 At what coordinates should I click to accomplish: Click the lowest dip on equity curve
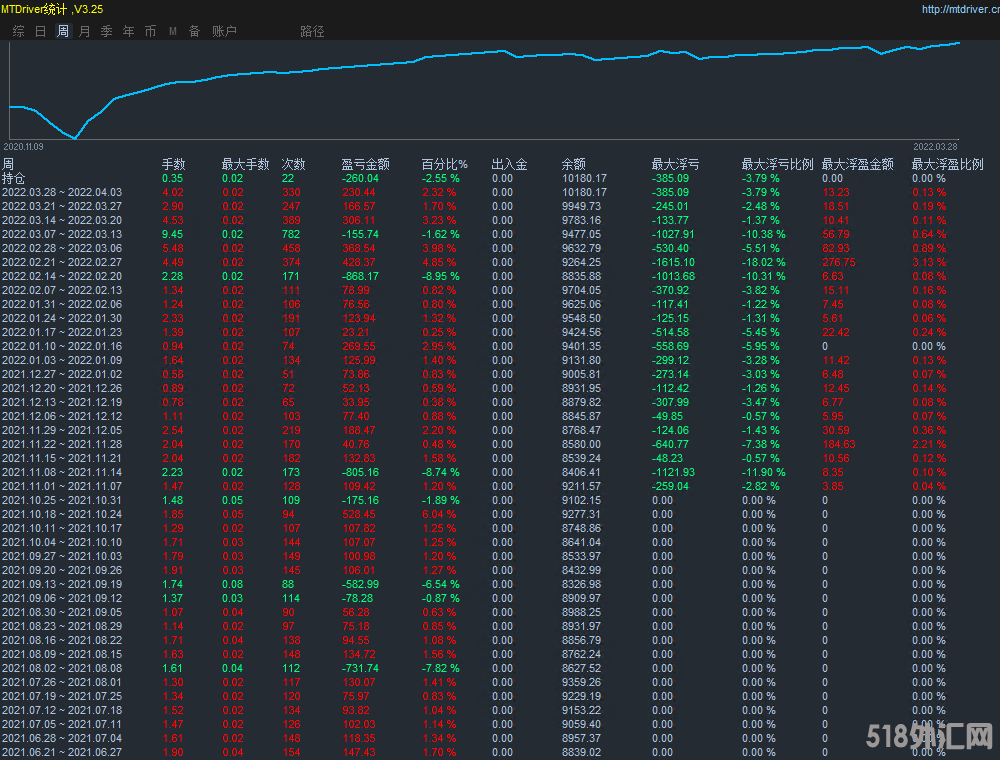(73, 137)
